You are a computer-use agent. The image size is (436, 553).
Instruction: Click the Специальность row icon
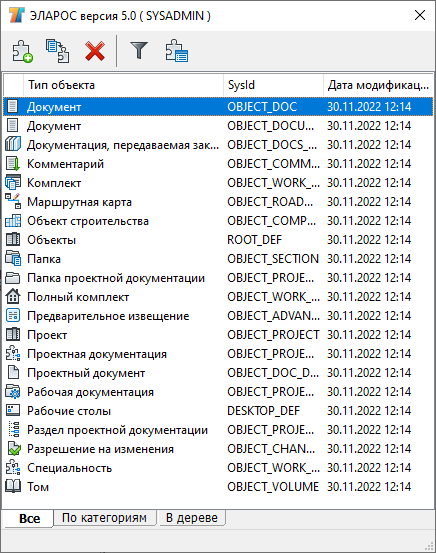[x=13, y=468]
